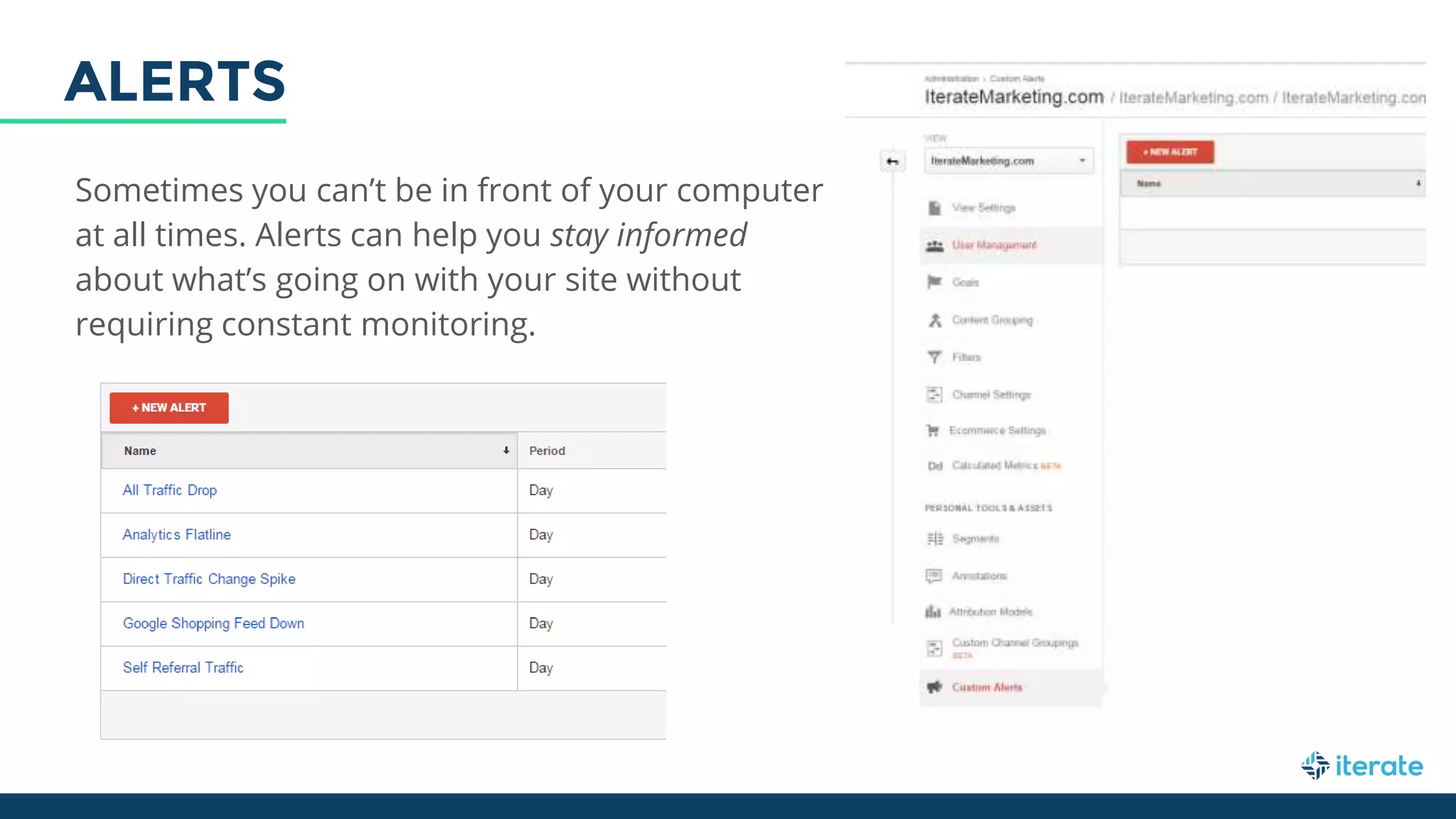
Task: Click the Filters funnel icon
Action: [x=934, y=357]
